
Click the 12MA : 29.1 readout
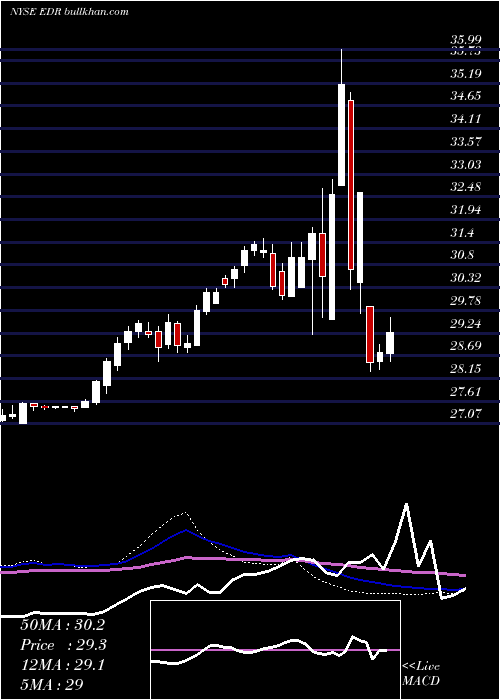coord(62,665)
